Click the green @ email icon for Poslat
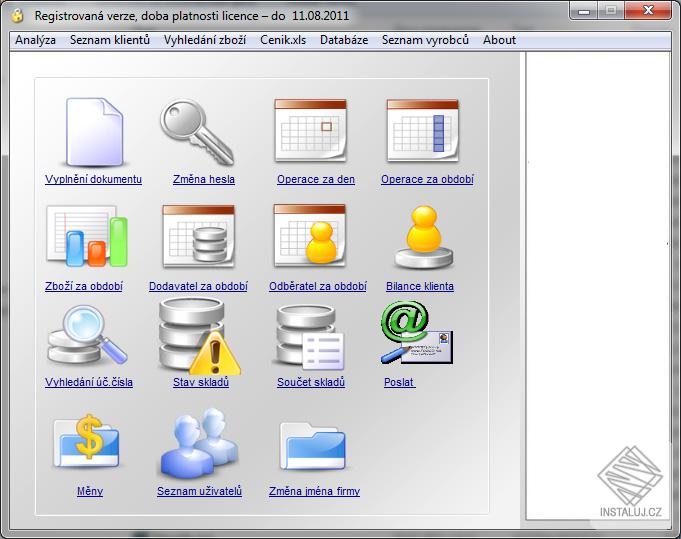 (417, 333)
